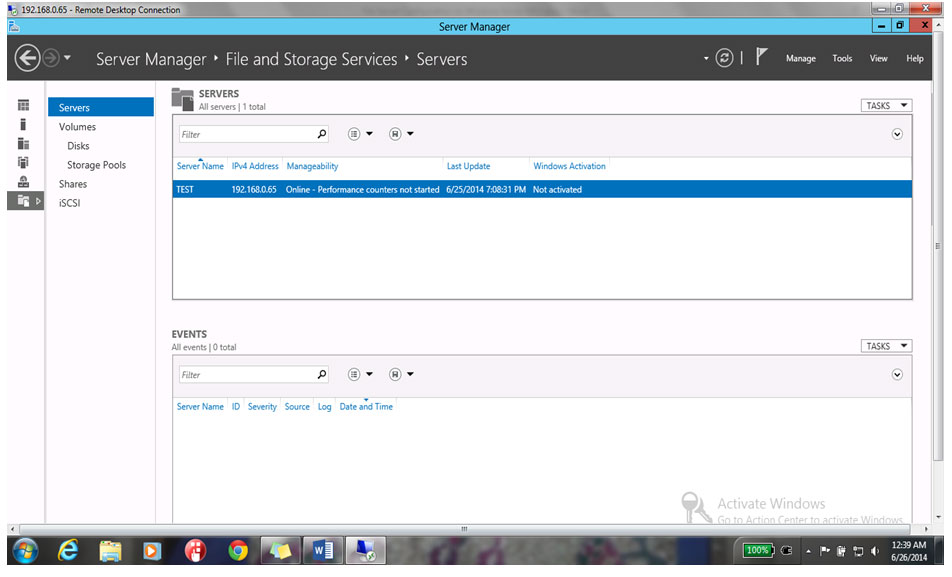Sort events by Server Name column
The height and width of the screenshot is (577, 952).
pos(200,407)
